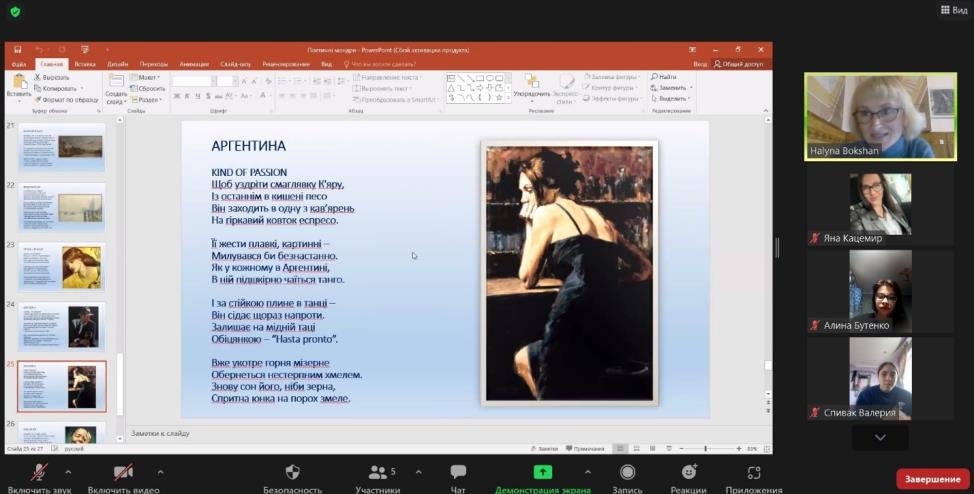Switch to the Слайд-шоу ribbon tab

click(x=235, y=64)
